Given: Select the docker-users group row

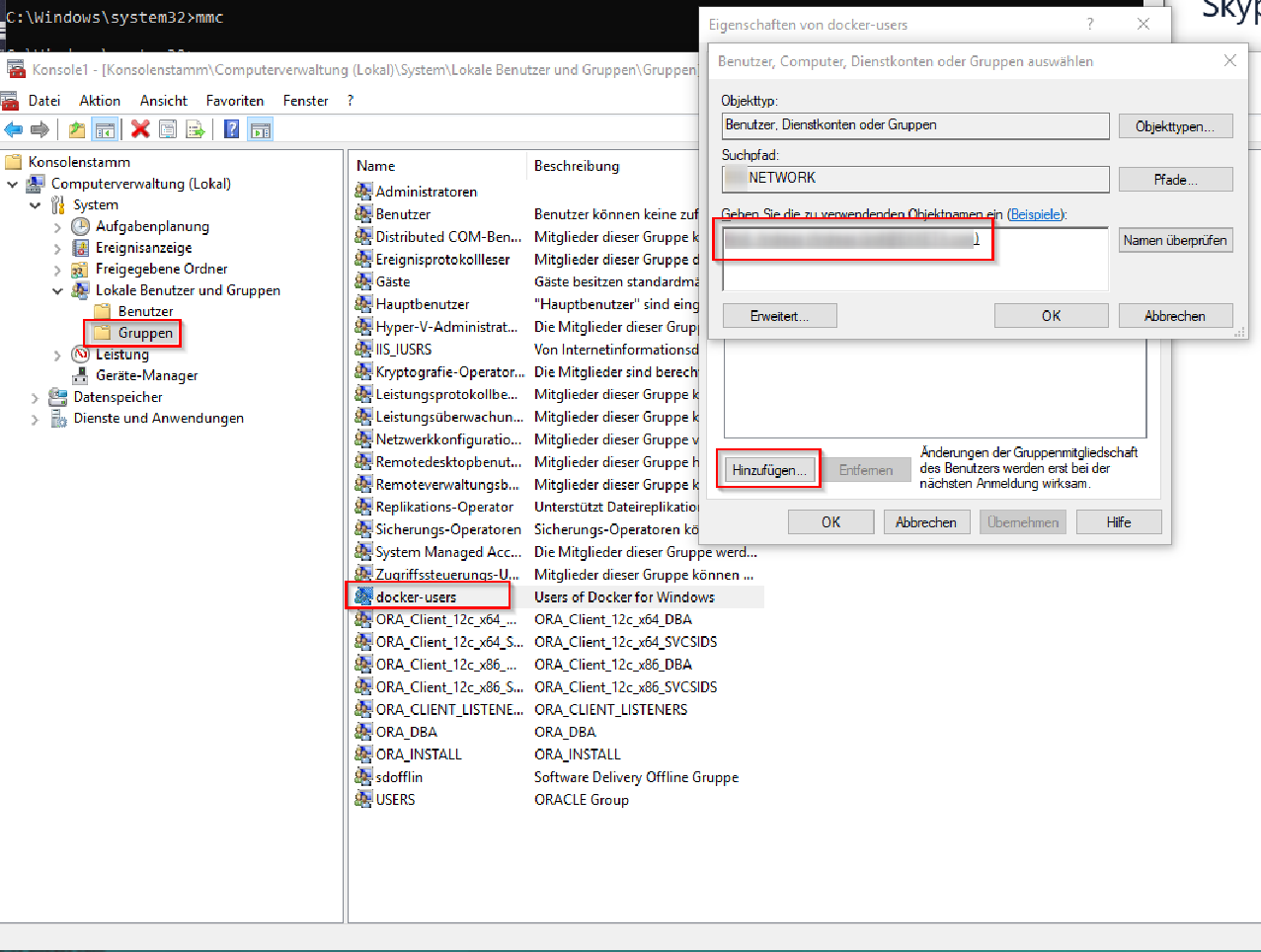Looking at the screenshot, I should click(x=416, y=597).
